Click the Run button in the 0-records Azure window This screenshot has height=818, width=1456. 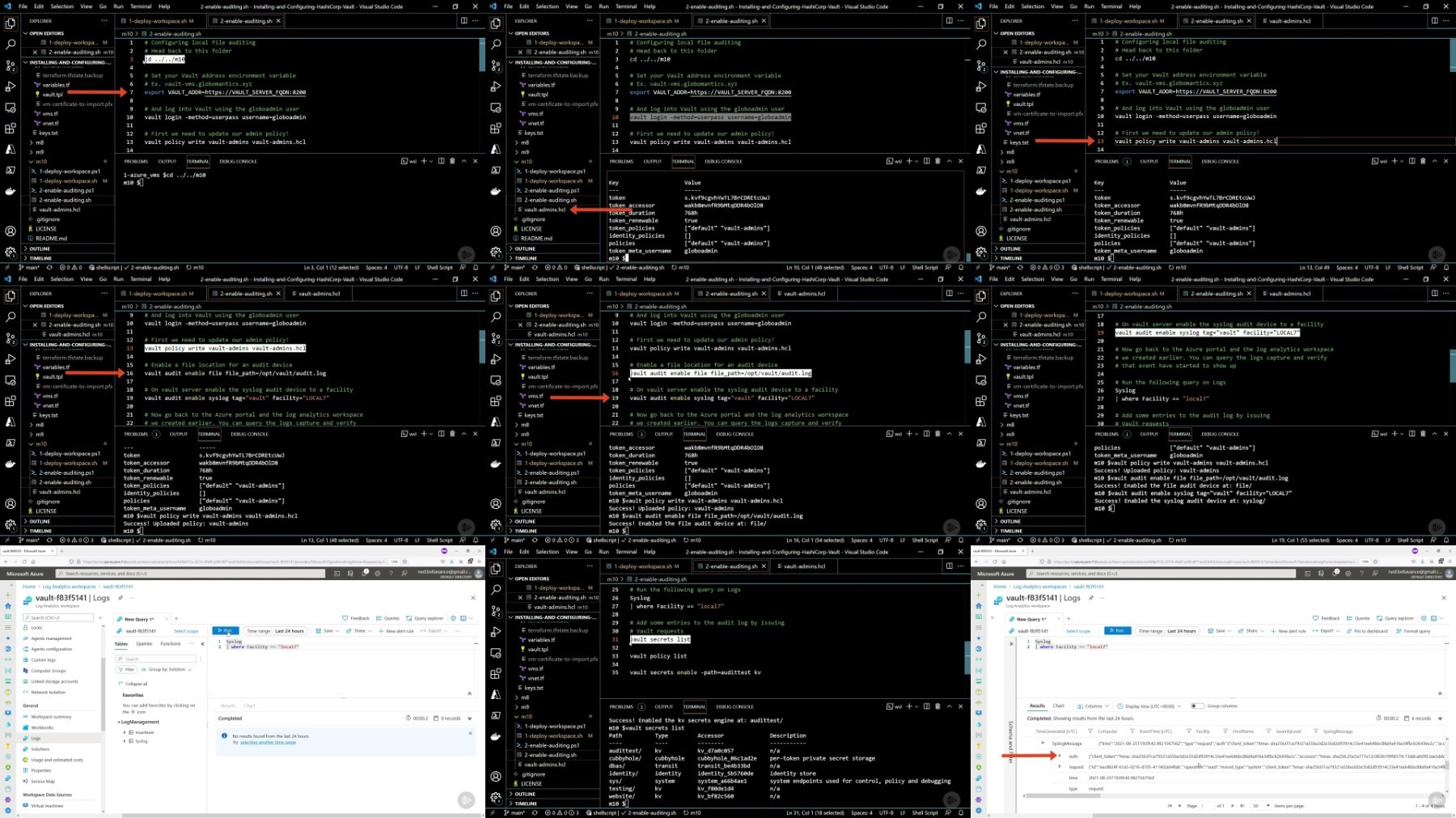(226, 631)
